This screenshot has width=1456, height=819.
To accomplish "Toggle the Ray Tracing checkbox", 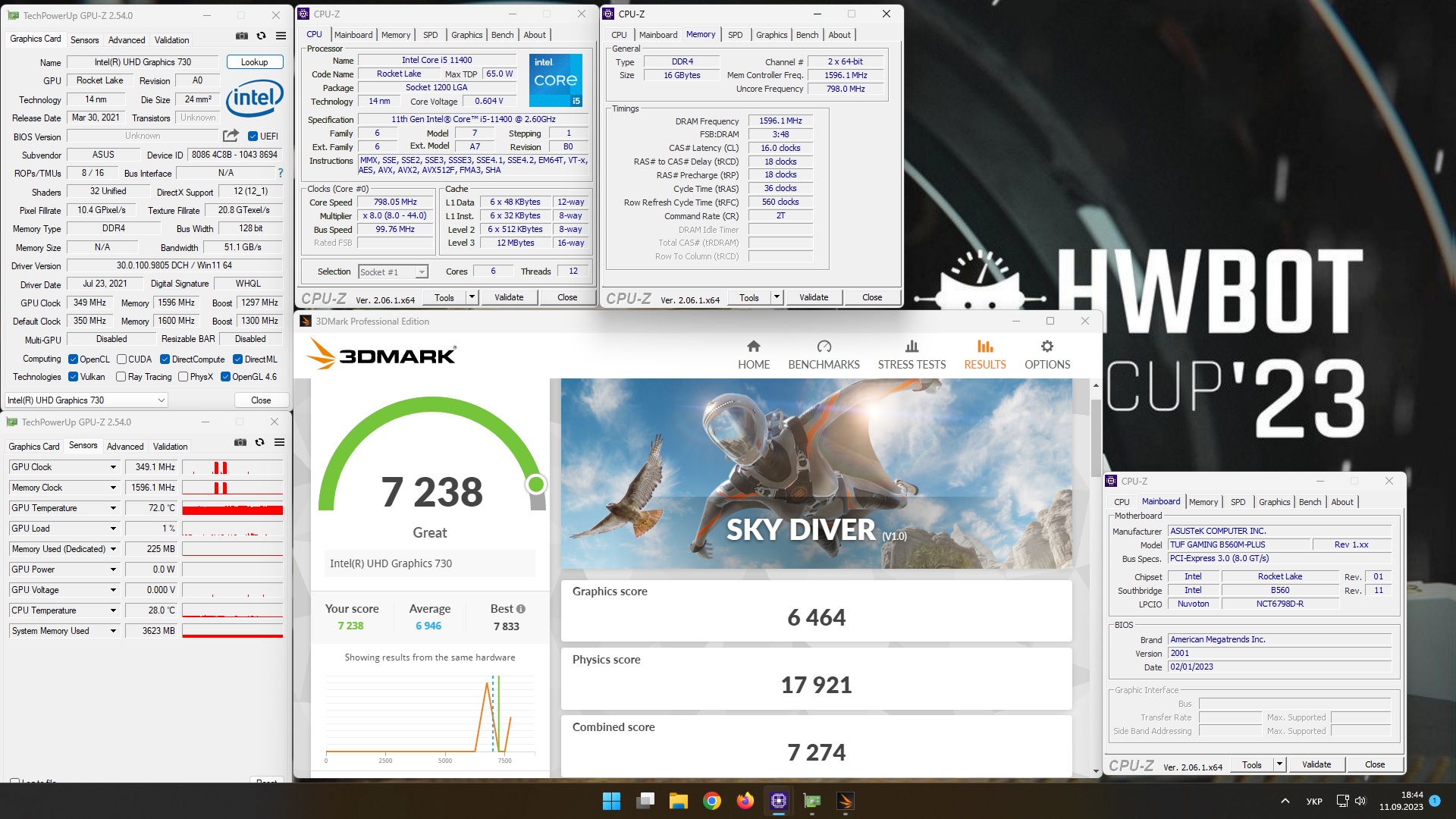I will pyautogui.click(x=121, y=377).
